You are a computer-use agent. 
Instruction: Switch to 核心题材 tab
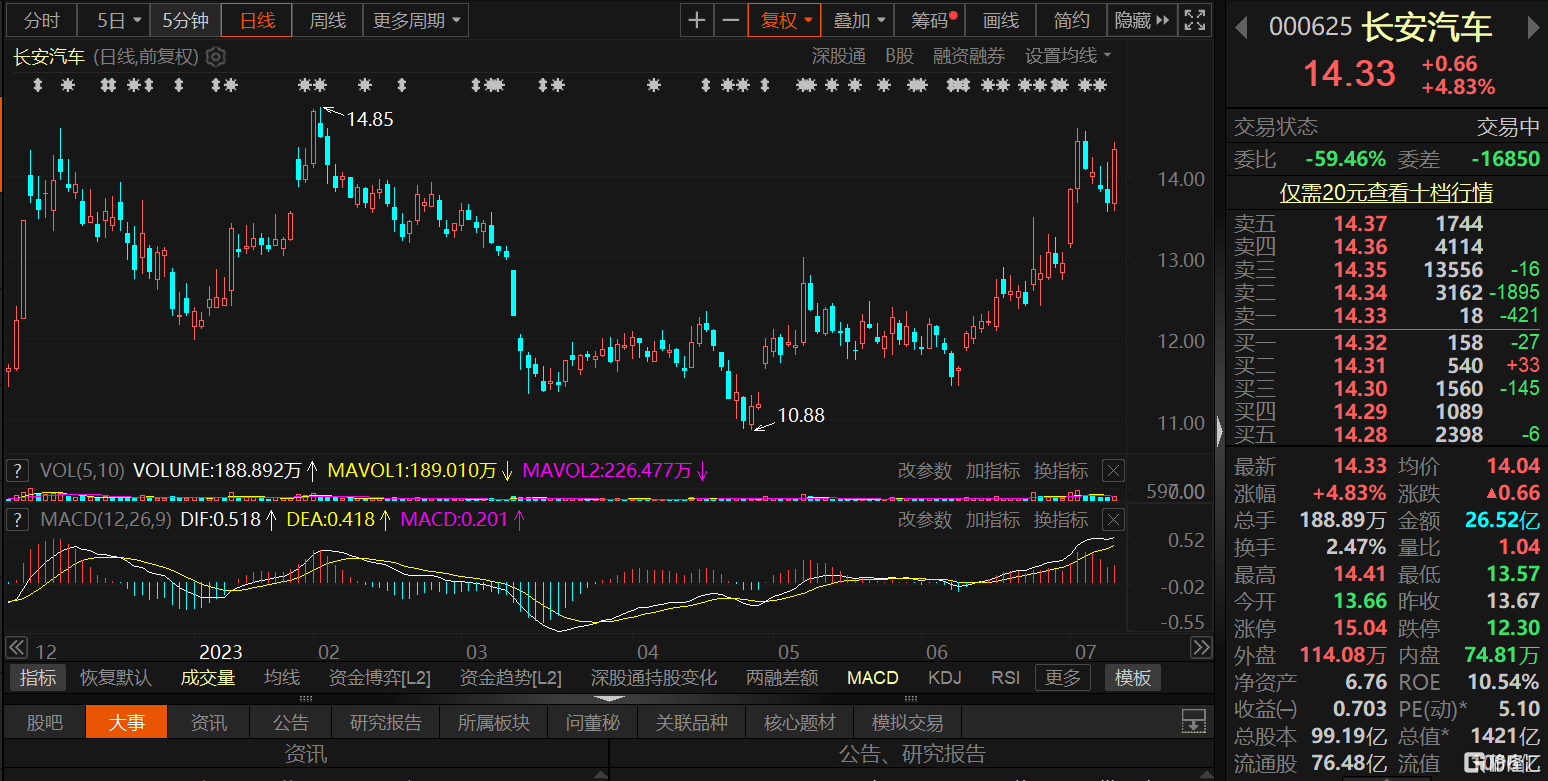point(799,722)
